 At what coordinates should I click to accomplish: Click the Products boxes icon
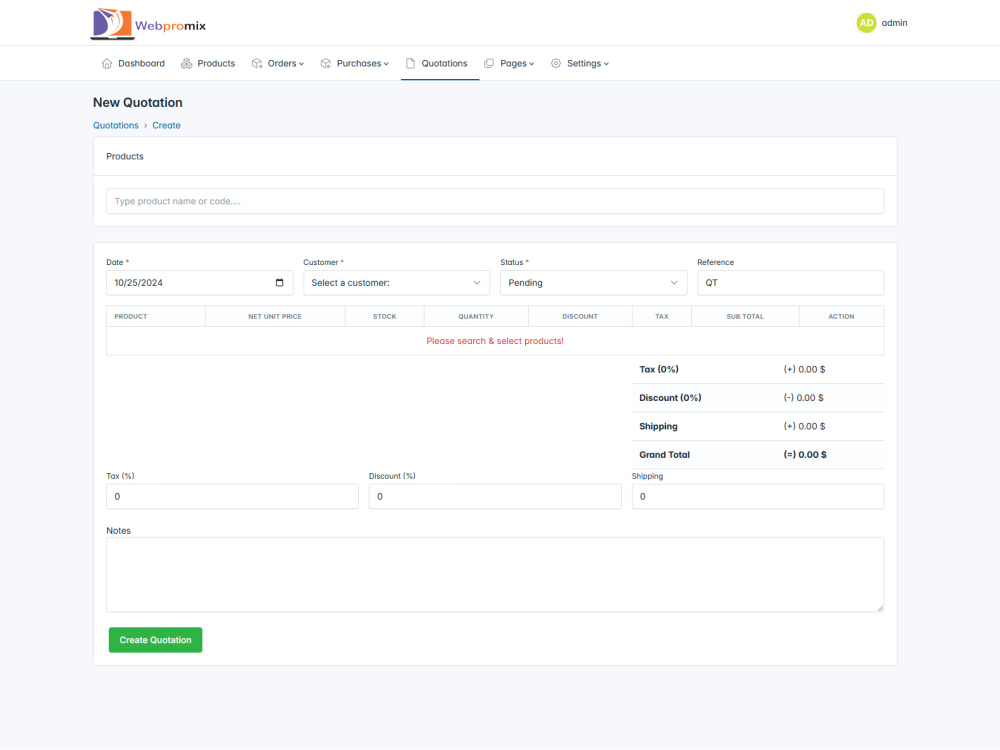tap(186, 63)
